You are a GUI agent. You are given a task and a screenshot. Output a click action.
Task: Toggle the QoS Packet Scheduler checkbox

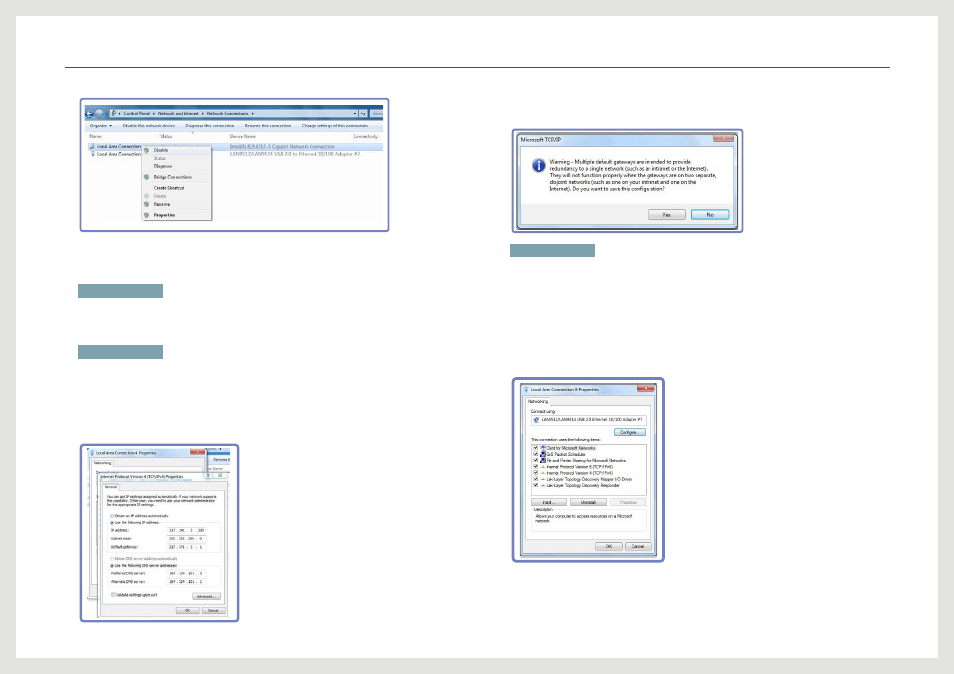(535, 454)
